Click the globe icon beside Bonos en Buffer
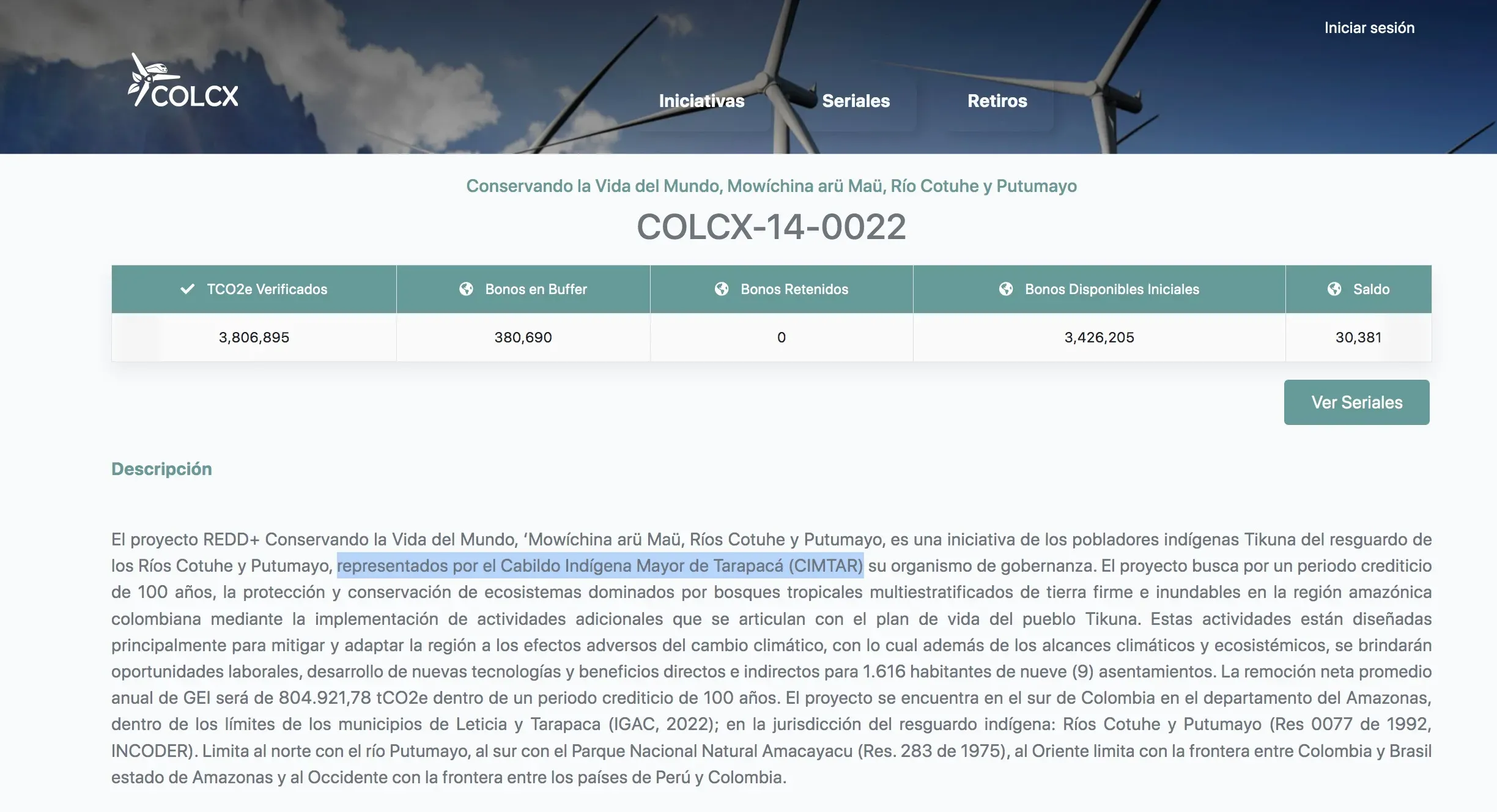Image resolution: width=1497 pixels, height=812 pixels. tap(466, 289)
